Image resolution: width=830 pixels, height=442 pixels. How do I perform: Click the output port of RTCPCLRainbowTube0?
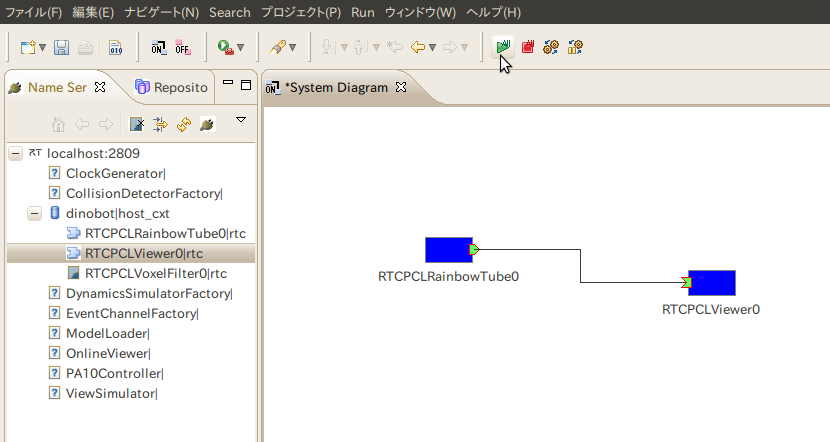pos(475,250)
